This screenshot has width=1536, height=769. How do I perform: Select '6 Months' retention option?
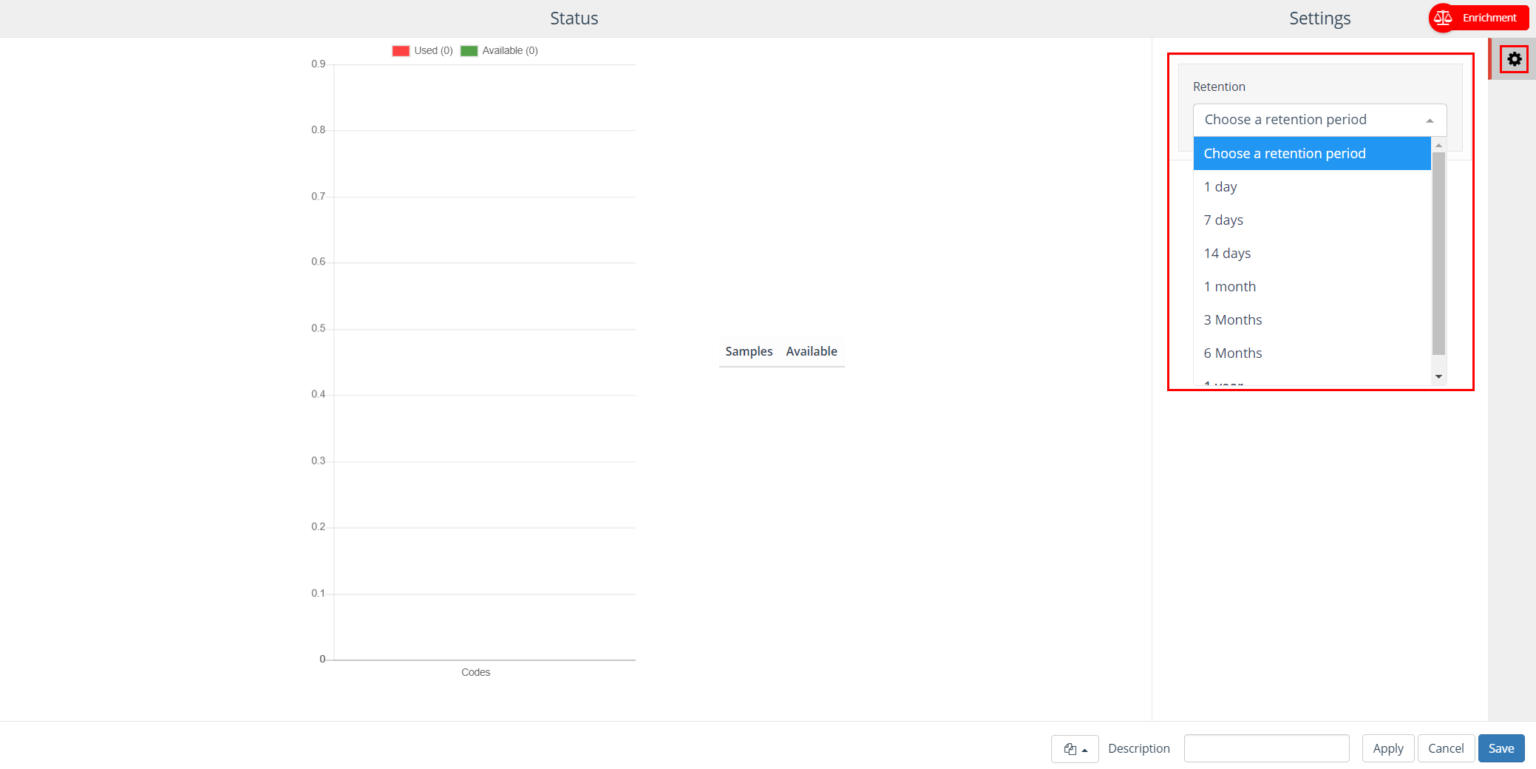[x=1232, y=353]
